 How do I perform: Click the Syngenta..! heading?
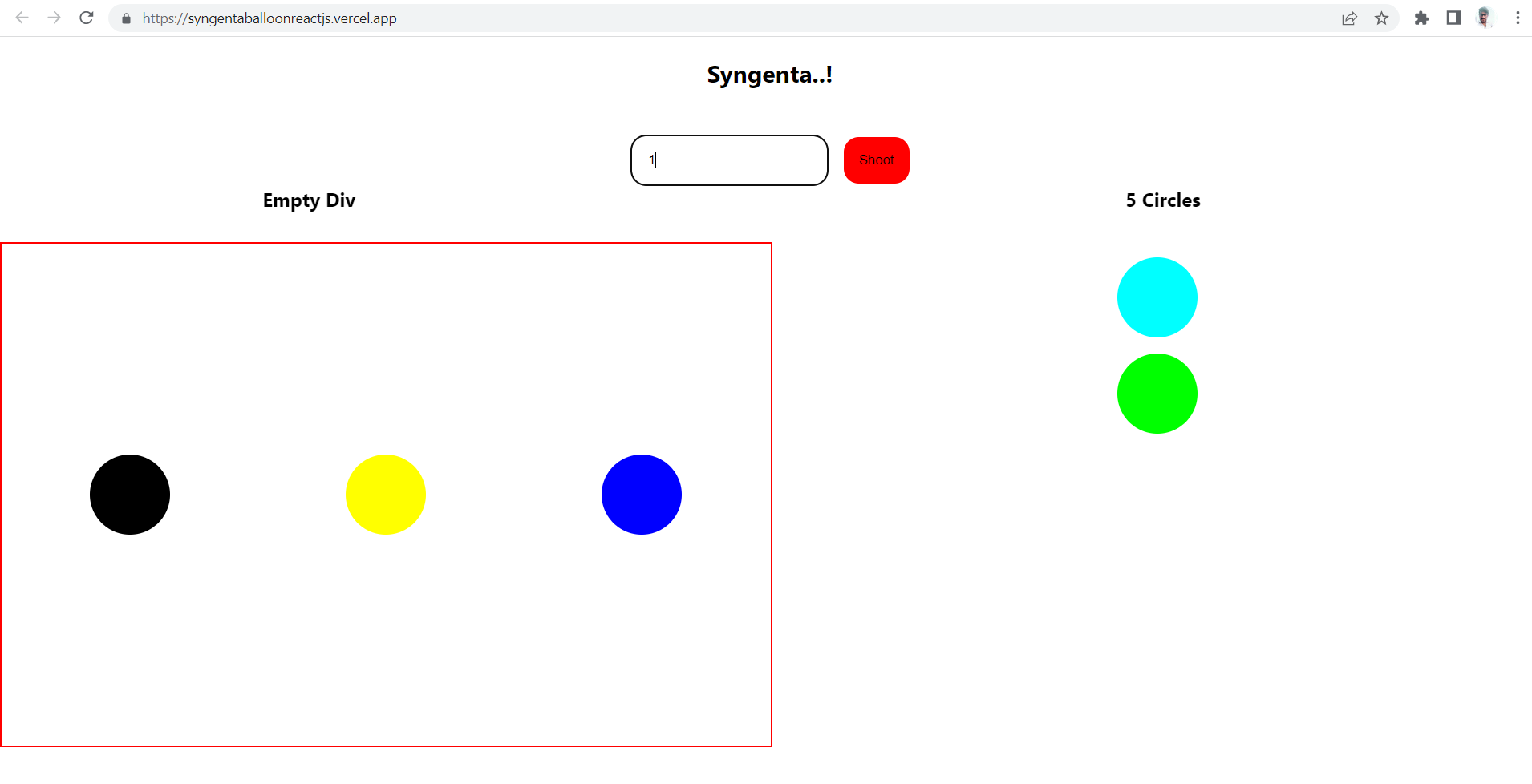770,75
